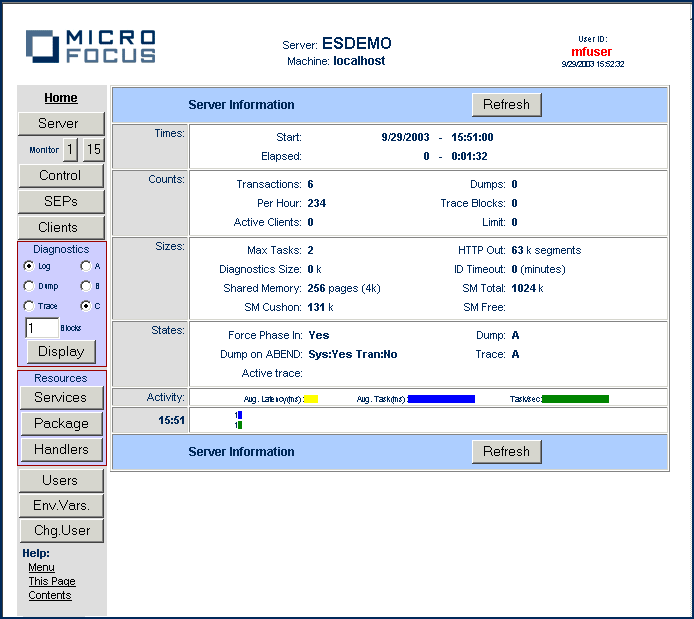
Task: Click the Blocks number input field
Action: click(41, 328)
